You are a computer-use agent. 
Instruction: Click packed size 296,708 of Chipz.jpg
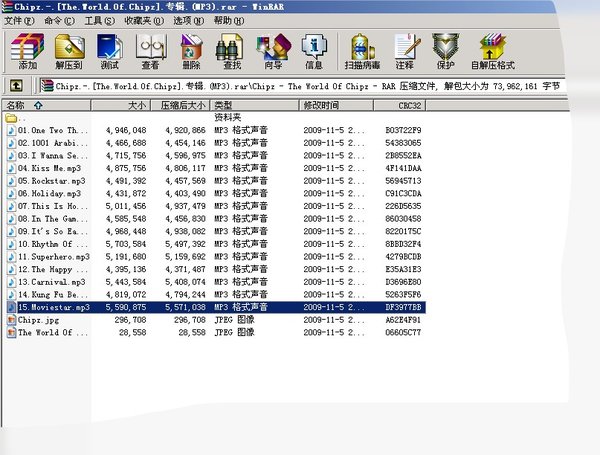pyautogui.click(x=190, y=320)
